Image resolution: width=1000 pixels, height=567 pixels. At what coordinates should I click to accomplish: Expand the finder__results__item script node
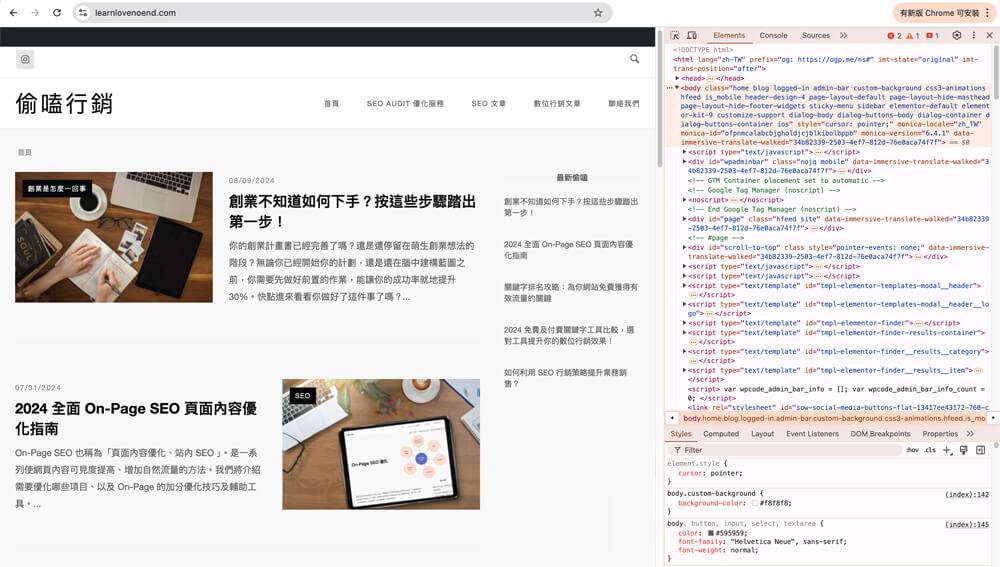click(684, 371)
